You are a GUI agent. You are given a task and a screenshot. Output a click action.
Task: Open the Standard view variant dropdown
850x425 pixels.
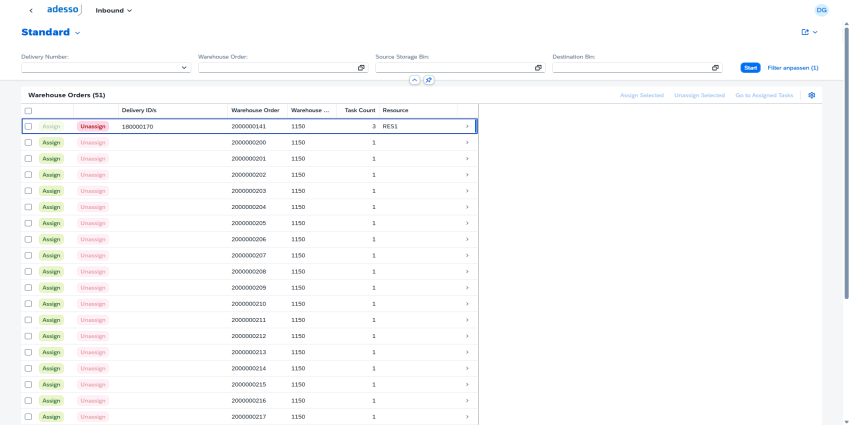point(77,33)
